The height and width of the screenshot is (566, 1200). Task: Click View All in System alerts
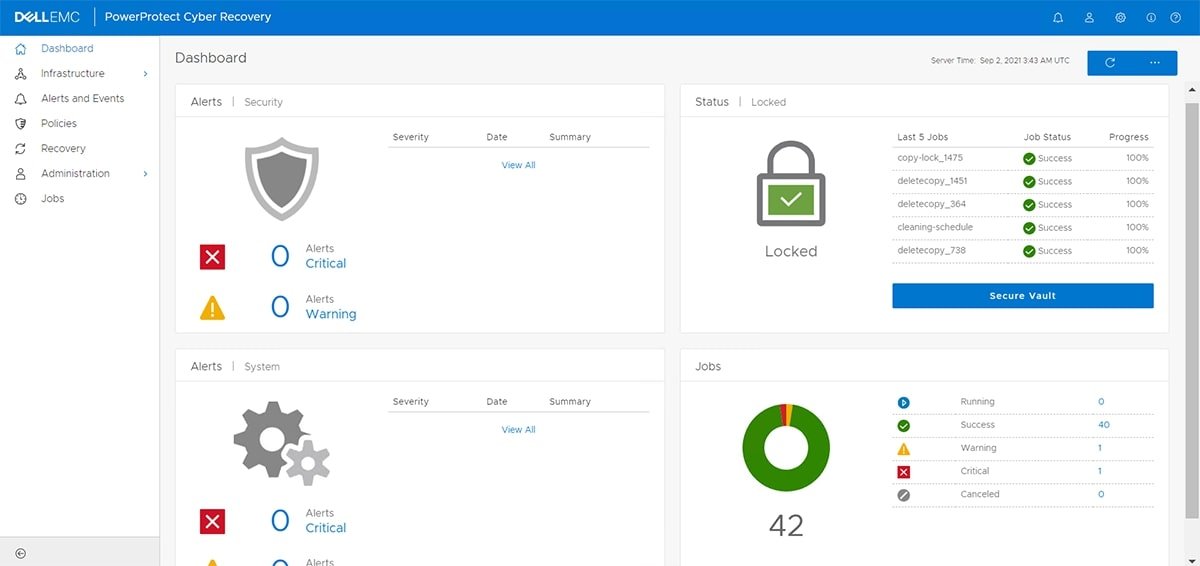(518, 430)
